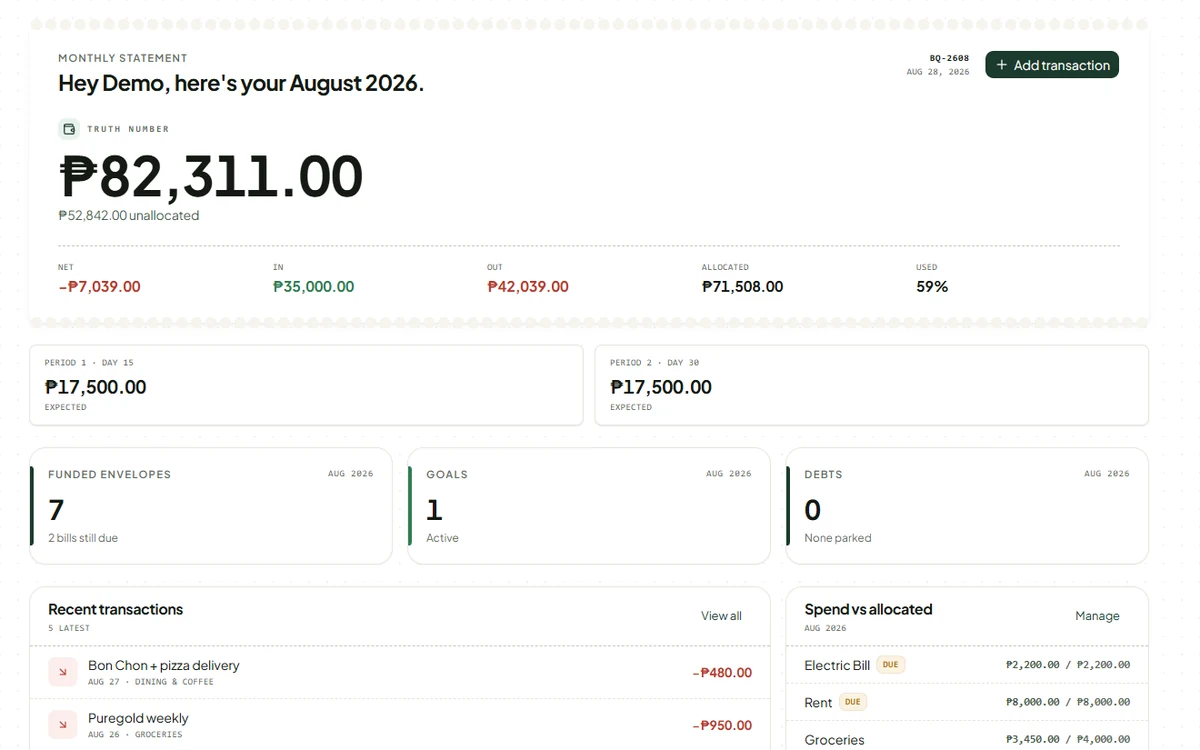Click the ₱2,200.00 / ₱2,200.00 Electric Bill amount
Screen dimensions: 1200x750
1068,665
